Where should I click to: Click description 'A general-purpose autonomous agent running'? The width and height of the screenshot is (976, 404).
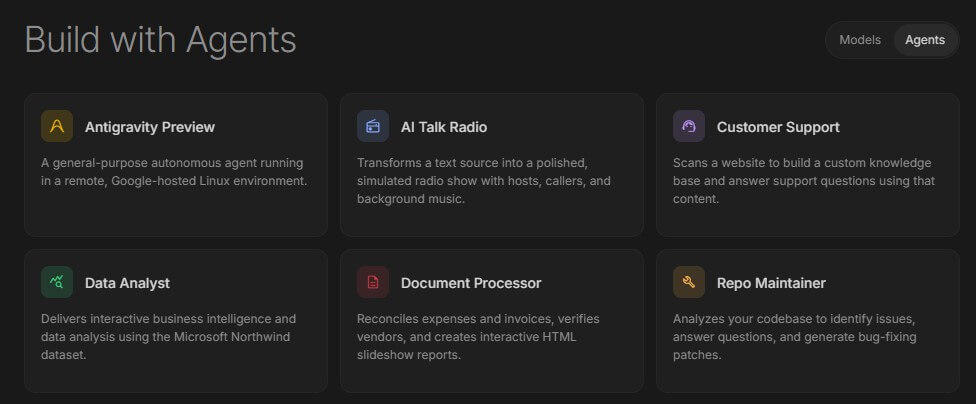(172, 163)
